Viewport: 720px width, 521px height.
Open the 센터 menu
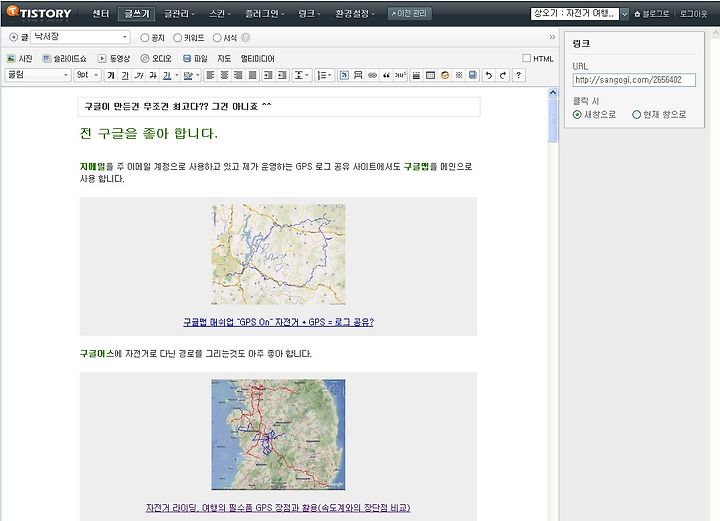(101, 14)
